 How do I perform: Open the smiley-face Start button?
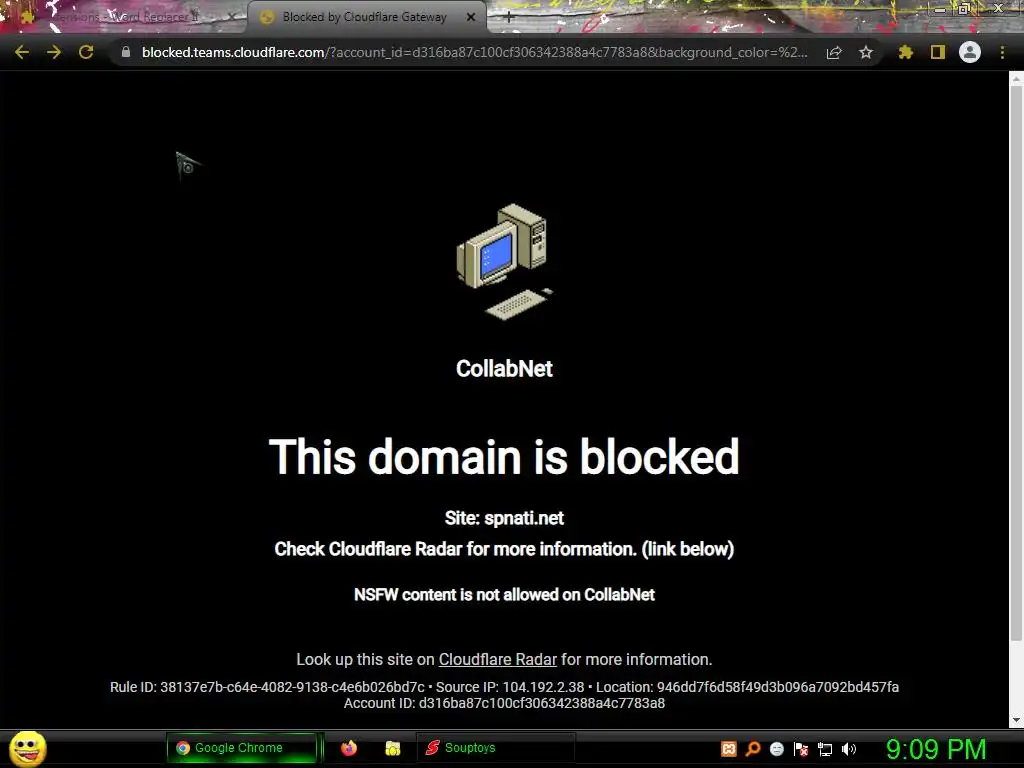27,748
